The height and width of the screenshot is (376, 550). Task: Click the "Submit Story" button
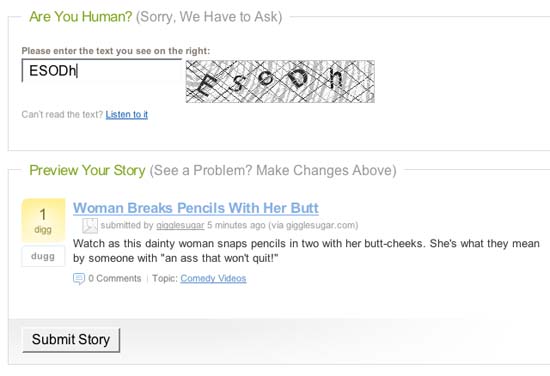71,340
